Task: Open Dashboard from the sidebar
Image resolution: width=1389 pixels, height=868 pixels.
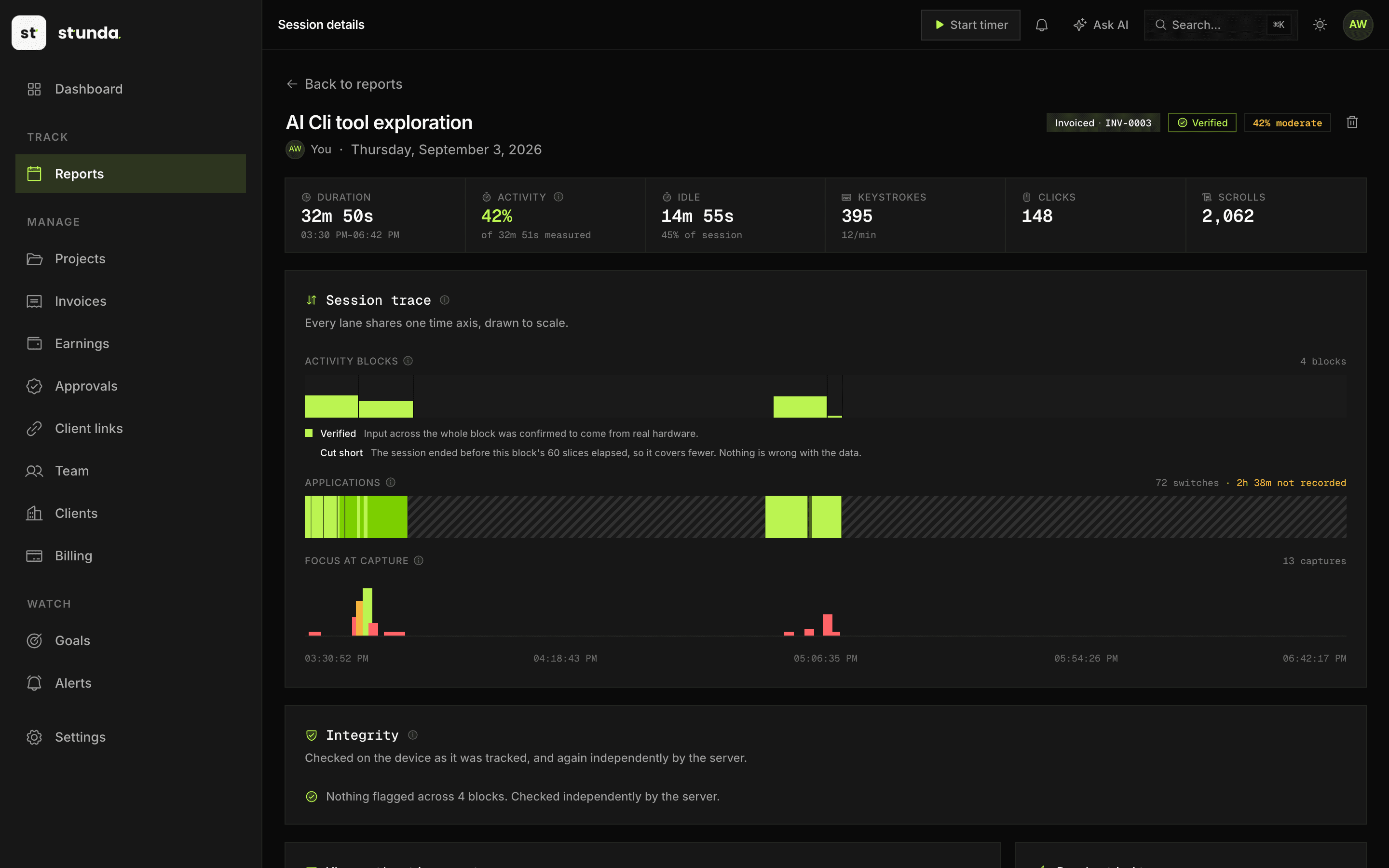Action: (130, 89)
